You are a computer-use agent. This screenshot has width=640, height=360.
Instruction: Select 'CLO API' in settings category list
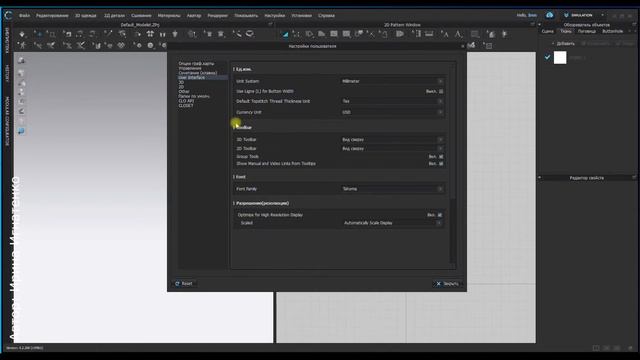point(186,101)
